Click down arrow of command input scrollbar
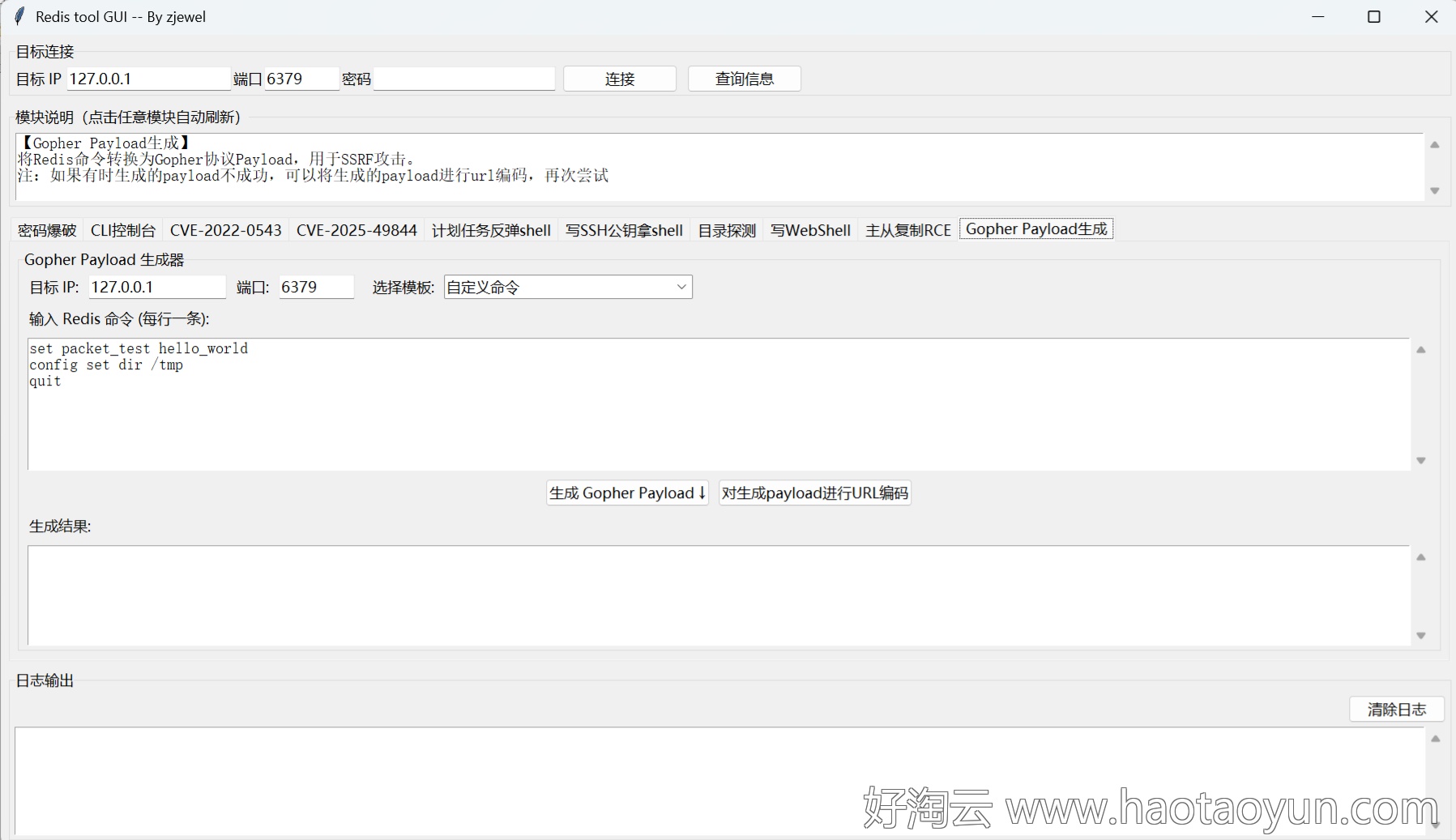 click(1421, 460)
